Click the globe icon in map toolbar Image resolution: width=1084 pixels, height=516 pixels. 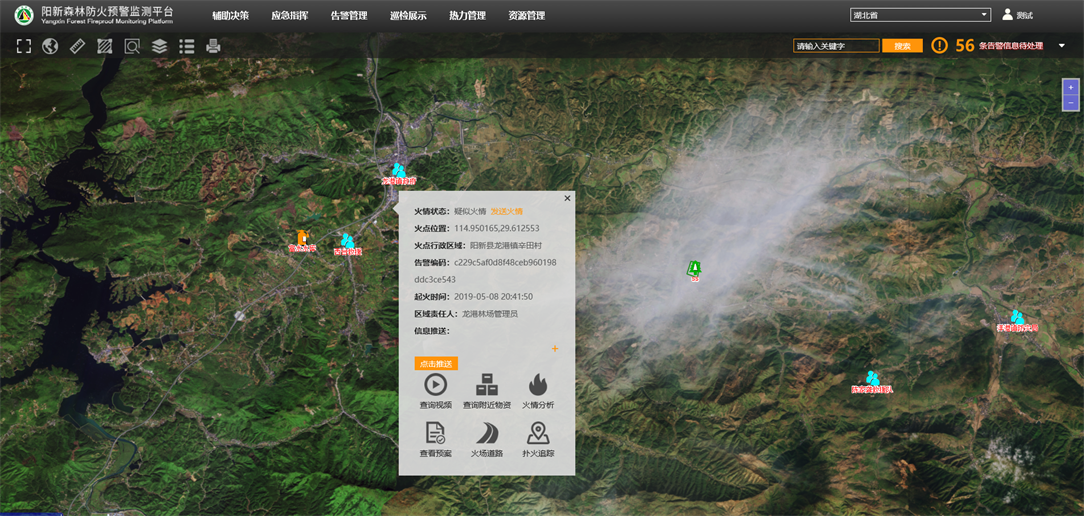point(51,46)
